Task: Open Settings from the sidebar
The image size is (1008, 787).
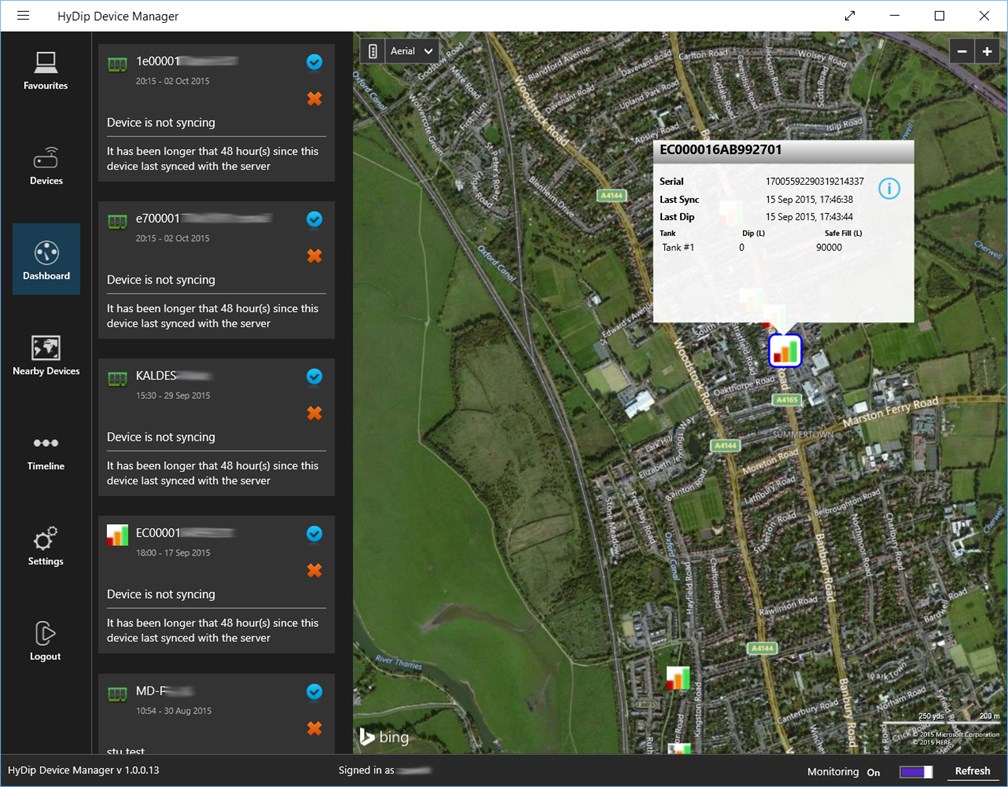Action: click(46, 547)
